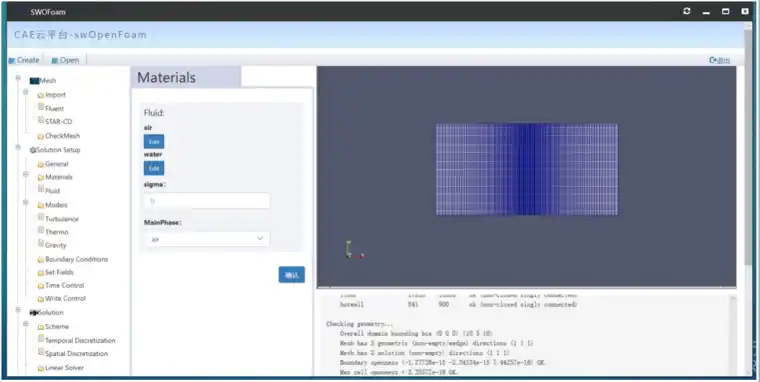Open the Create toolbar item

click(24, 60)
